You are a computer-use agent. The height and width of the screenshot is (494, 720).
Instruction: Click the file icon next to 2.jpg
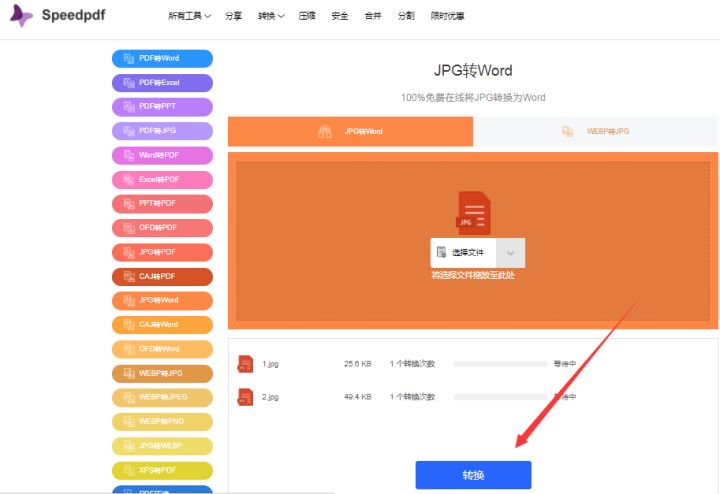click(245, 397)
